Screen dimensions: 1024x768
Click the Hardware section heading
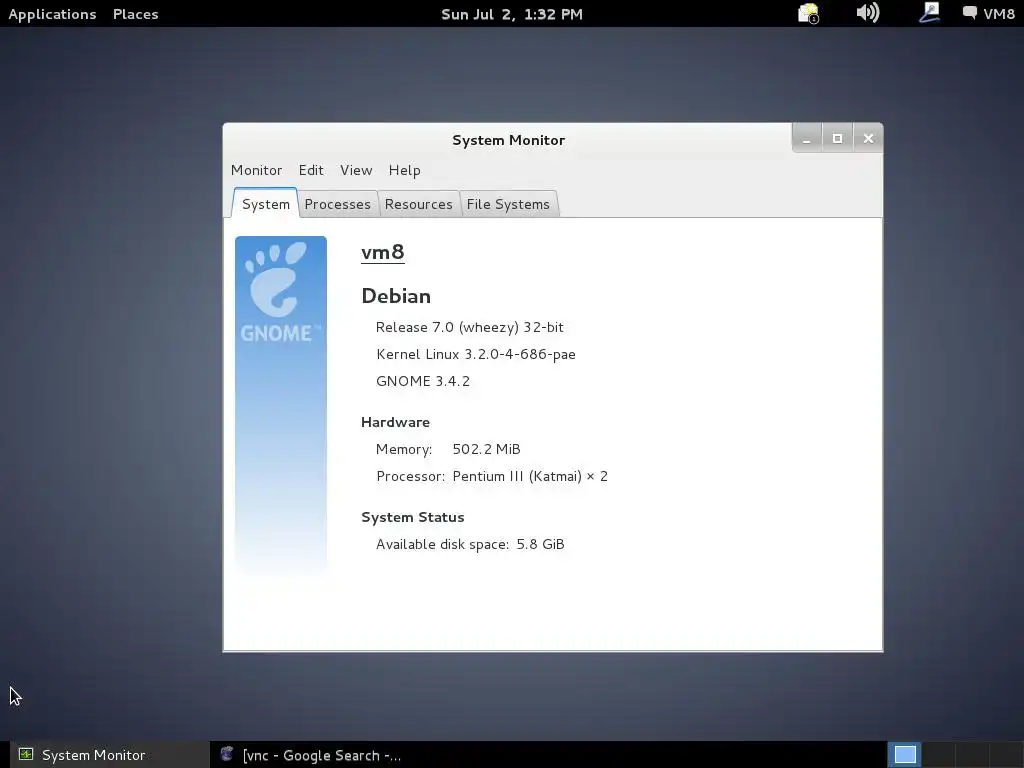395,423
